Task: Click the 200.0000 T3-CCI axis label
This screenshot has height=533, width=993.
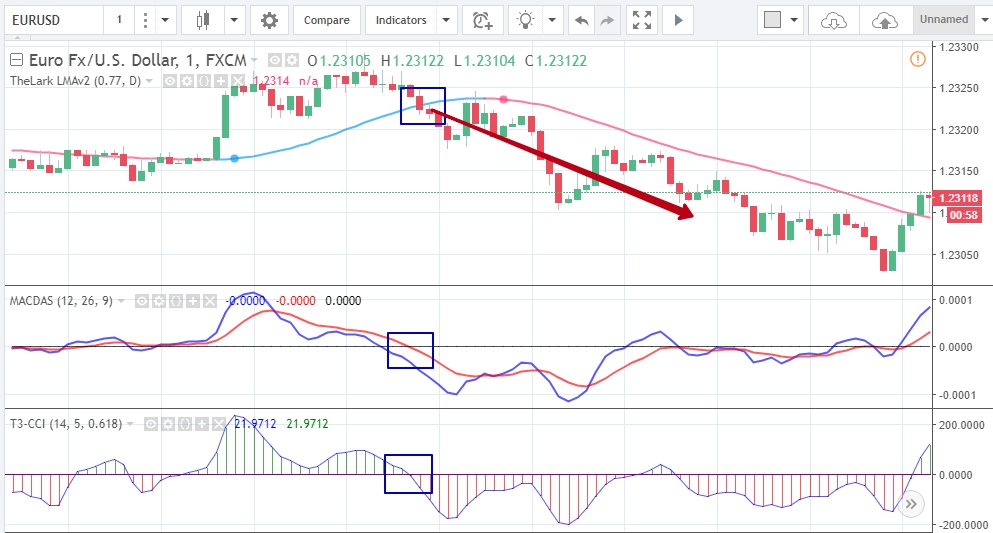Action: point(961,425)
